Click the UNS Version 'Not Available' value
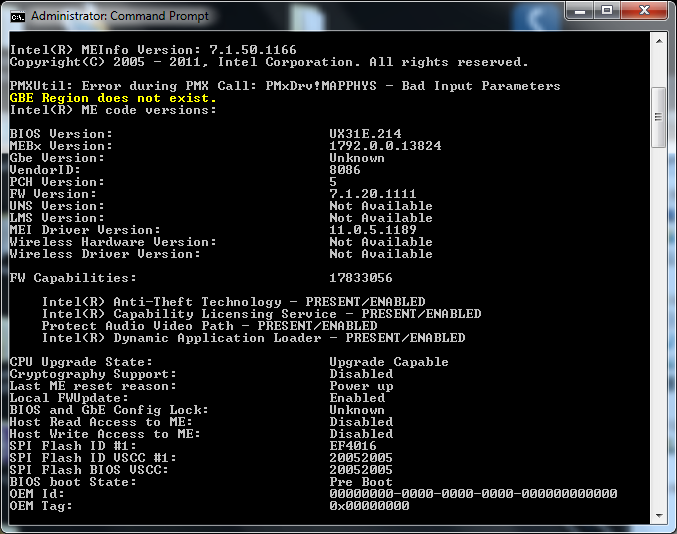 (381, 206)
